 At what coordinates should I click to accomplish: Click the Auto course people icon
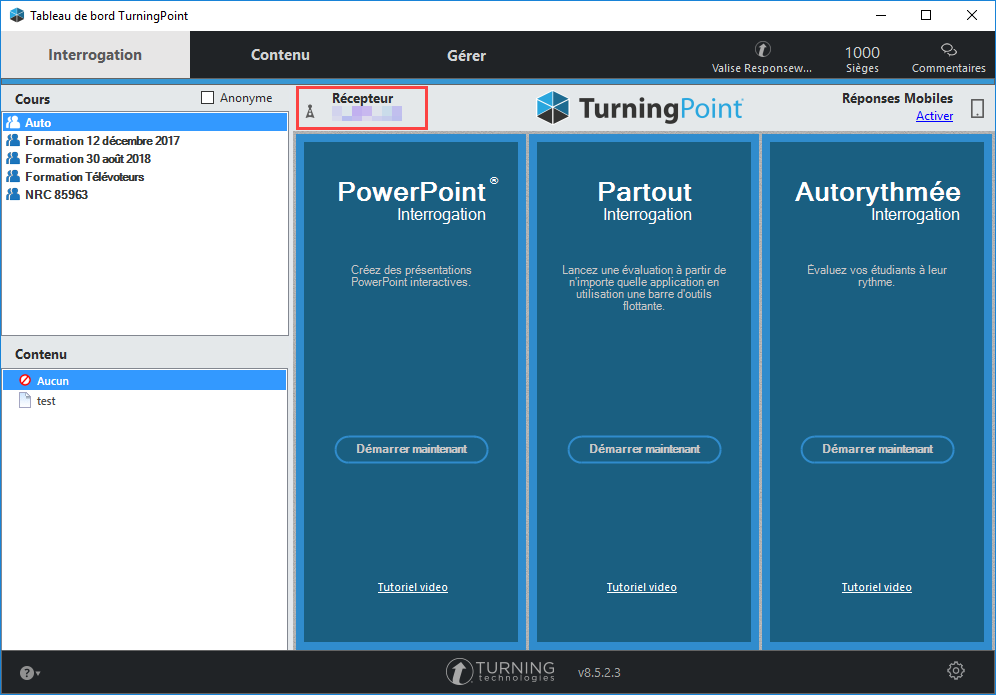(x=13, y=122)
